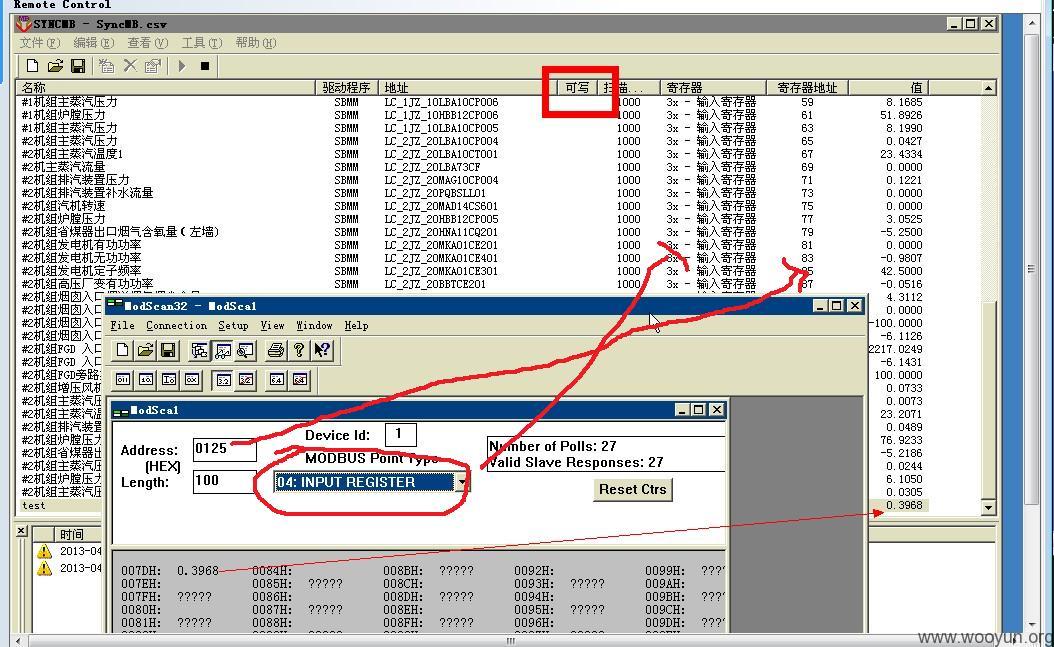Click New document icon in ModScan32 toolbar
This screenshot has width=1054, height=647.
point(122,350)
